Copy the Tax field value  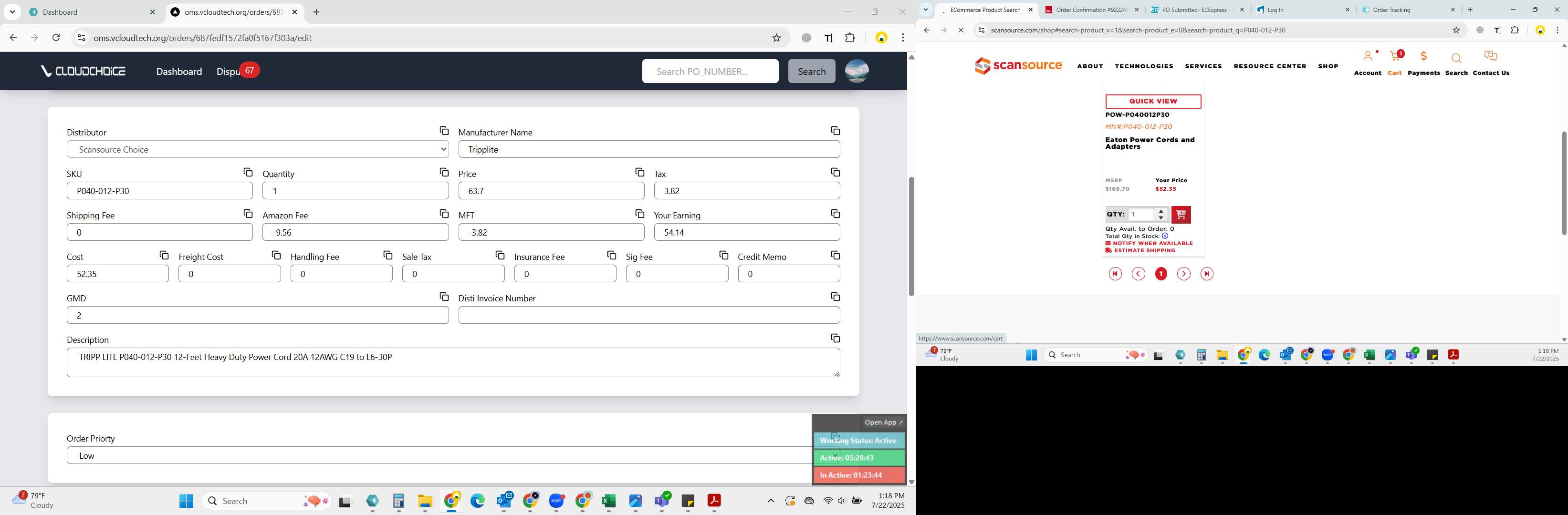(x=835, y=172)
